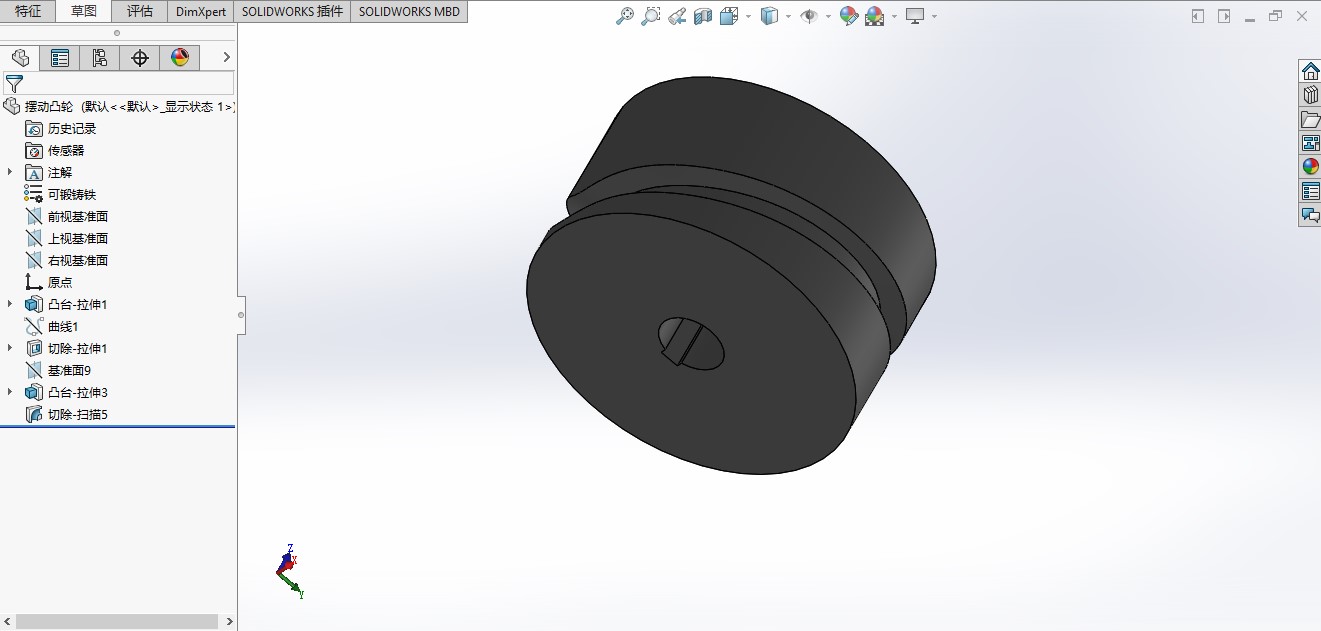
Task: Activate the Section View tool
Action: point(703,16)
